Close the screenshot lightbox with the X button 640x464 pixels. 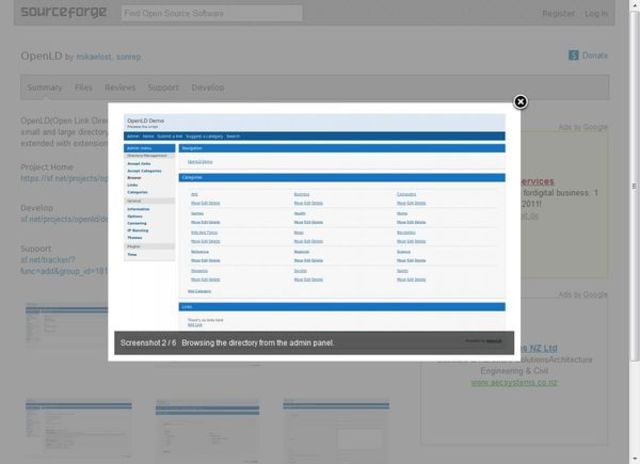click(520, 102)
